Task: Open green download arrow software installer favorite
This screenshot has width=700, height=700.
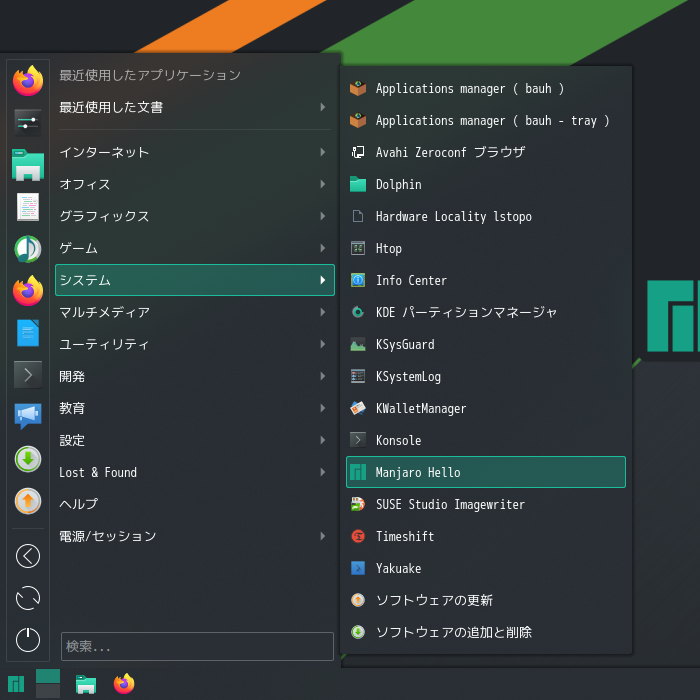Action: tap(28, 459)
